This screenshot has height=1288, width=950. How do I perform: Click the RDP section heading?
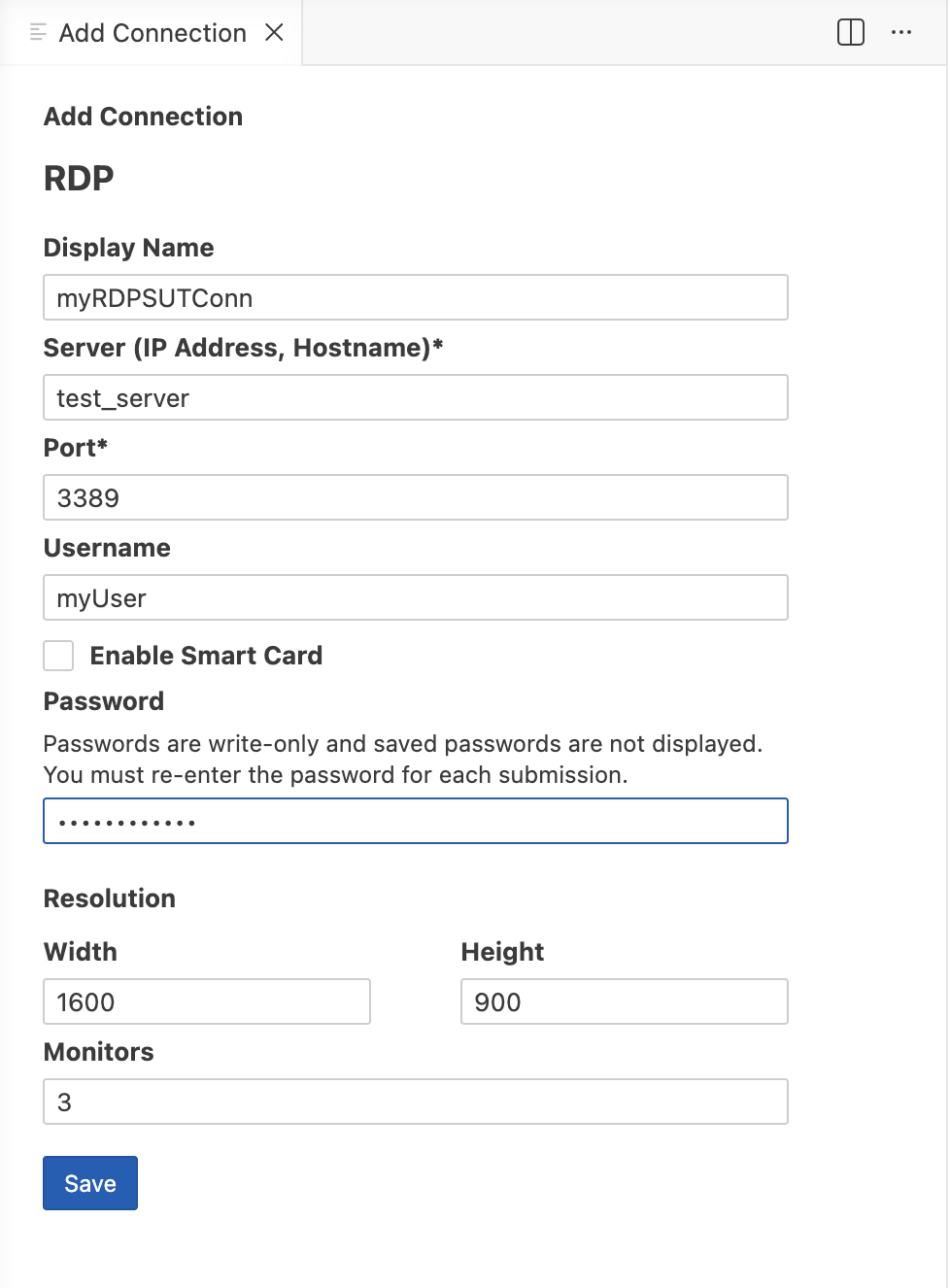click(78, 178)
